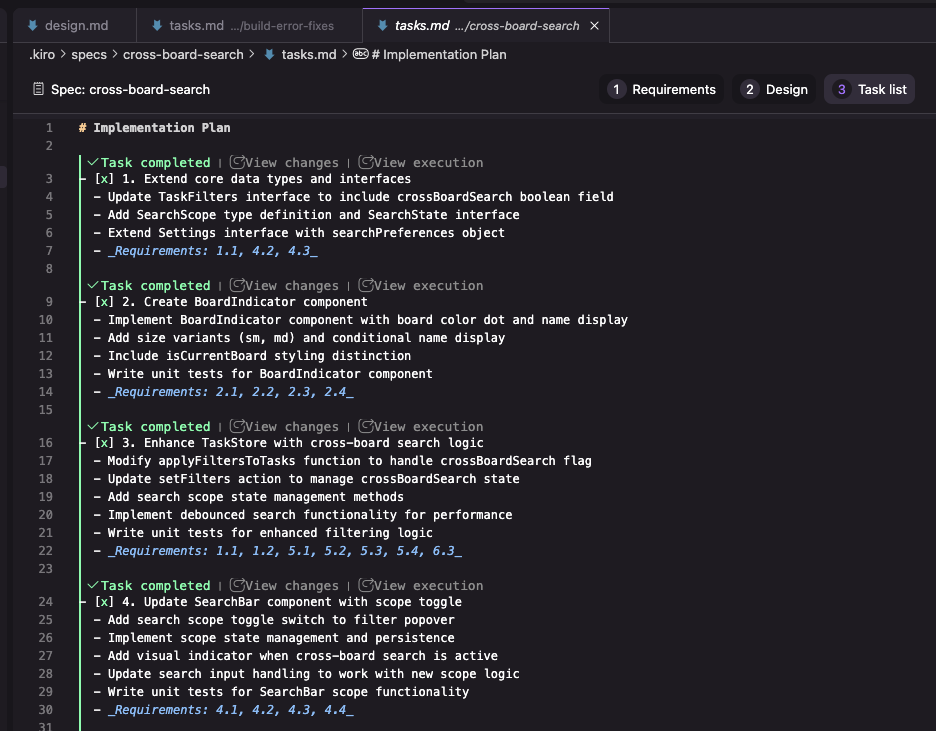
Task: Click the file icon on the design.md tab
Action: tap(34, 25)
